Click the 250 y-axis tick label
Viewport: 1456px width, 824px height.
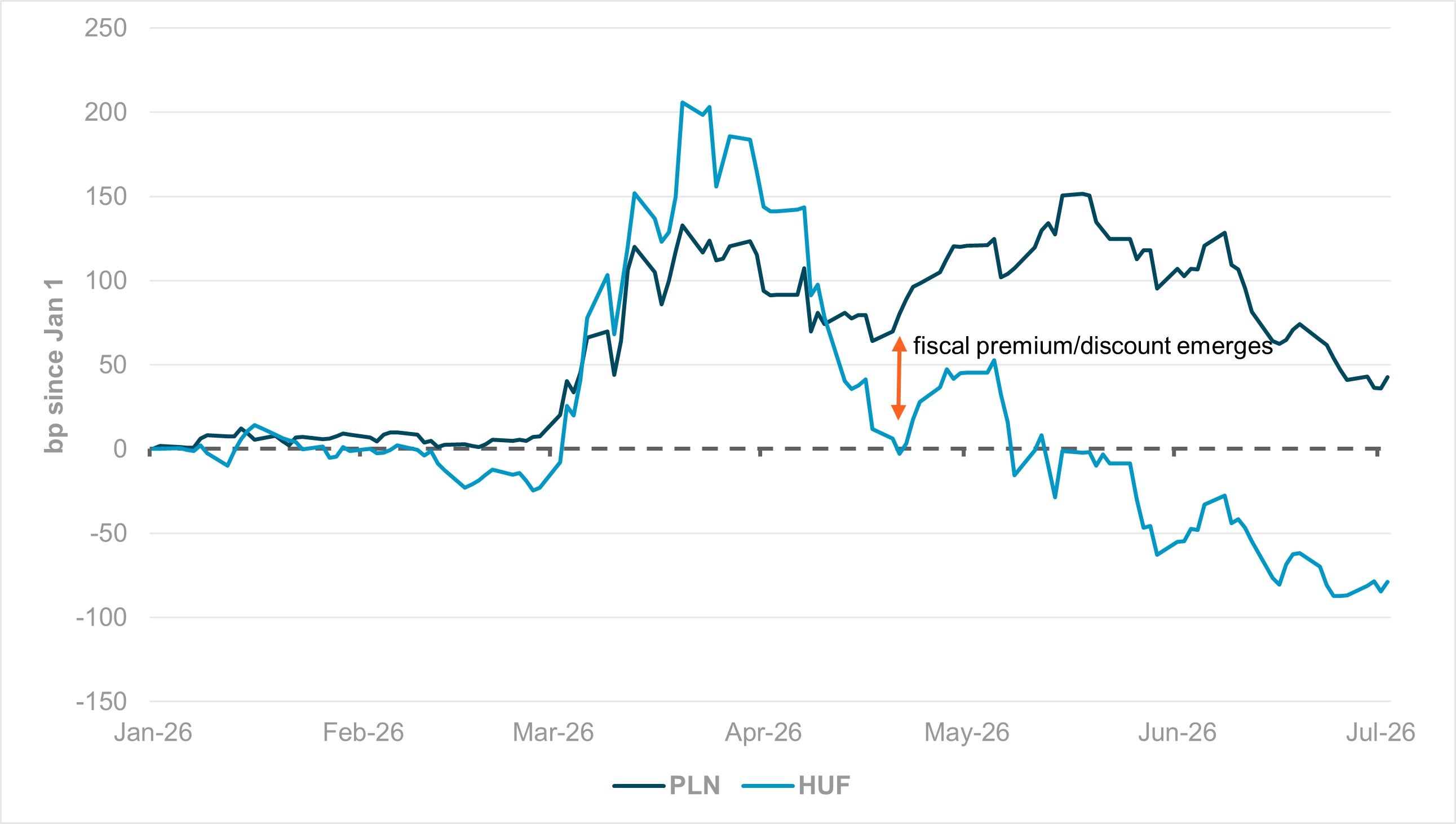(x=106, y=28)
